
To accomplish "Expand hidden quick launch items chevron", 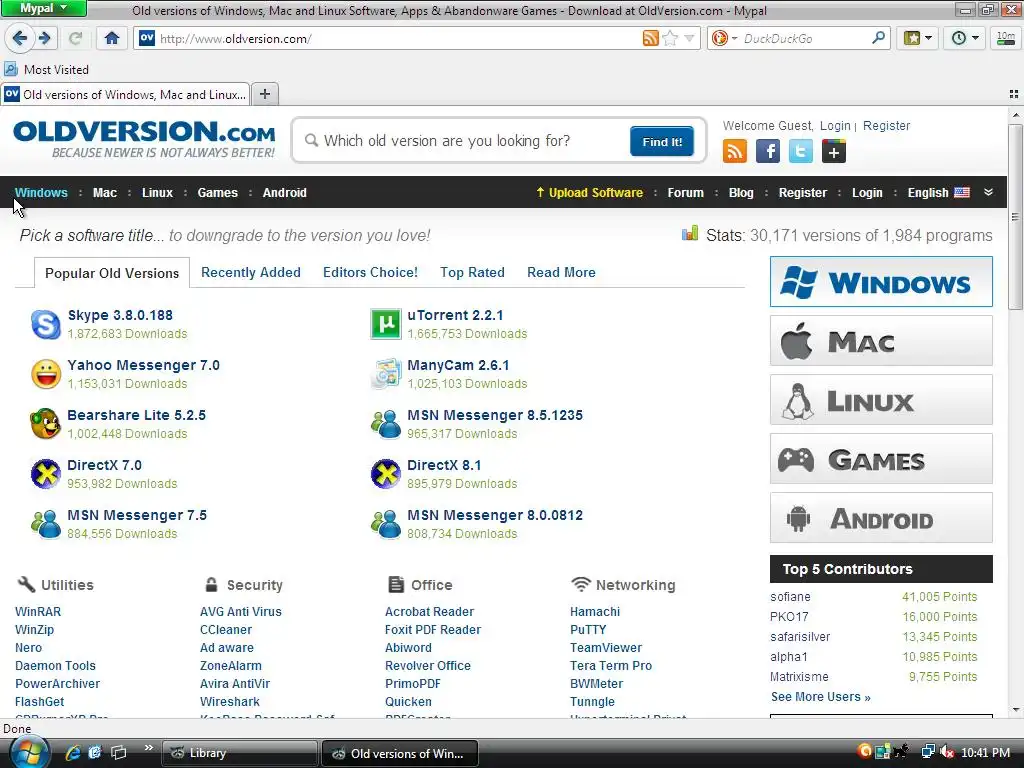I will click(148, 748).
